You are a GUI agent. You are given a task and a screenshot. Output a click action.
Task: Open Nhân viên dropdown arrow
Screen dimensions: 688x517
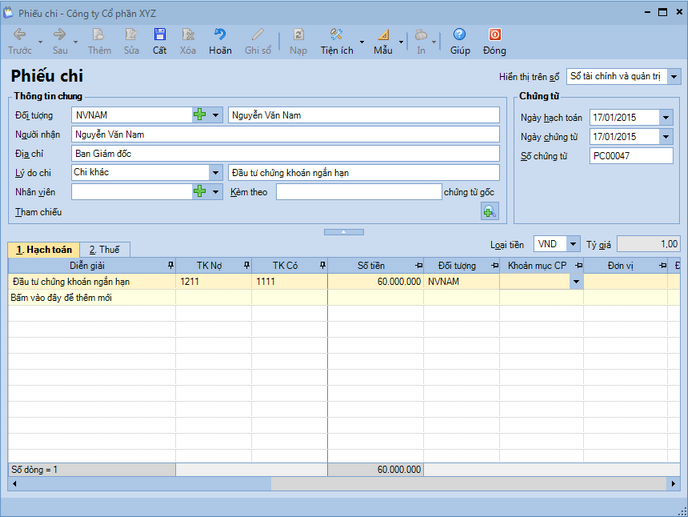[215, 192]
